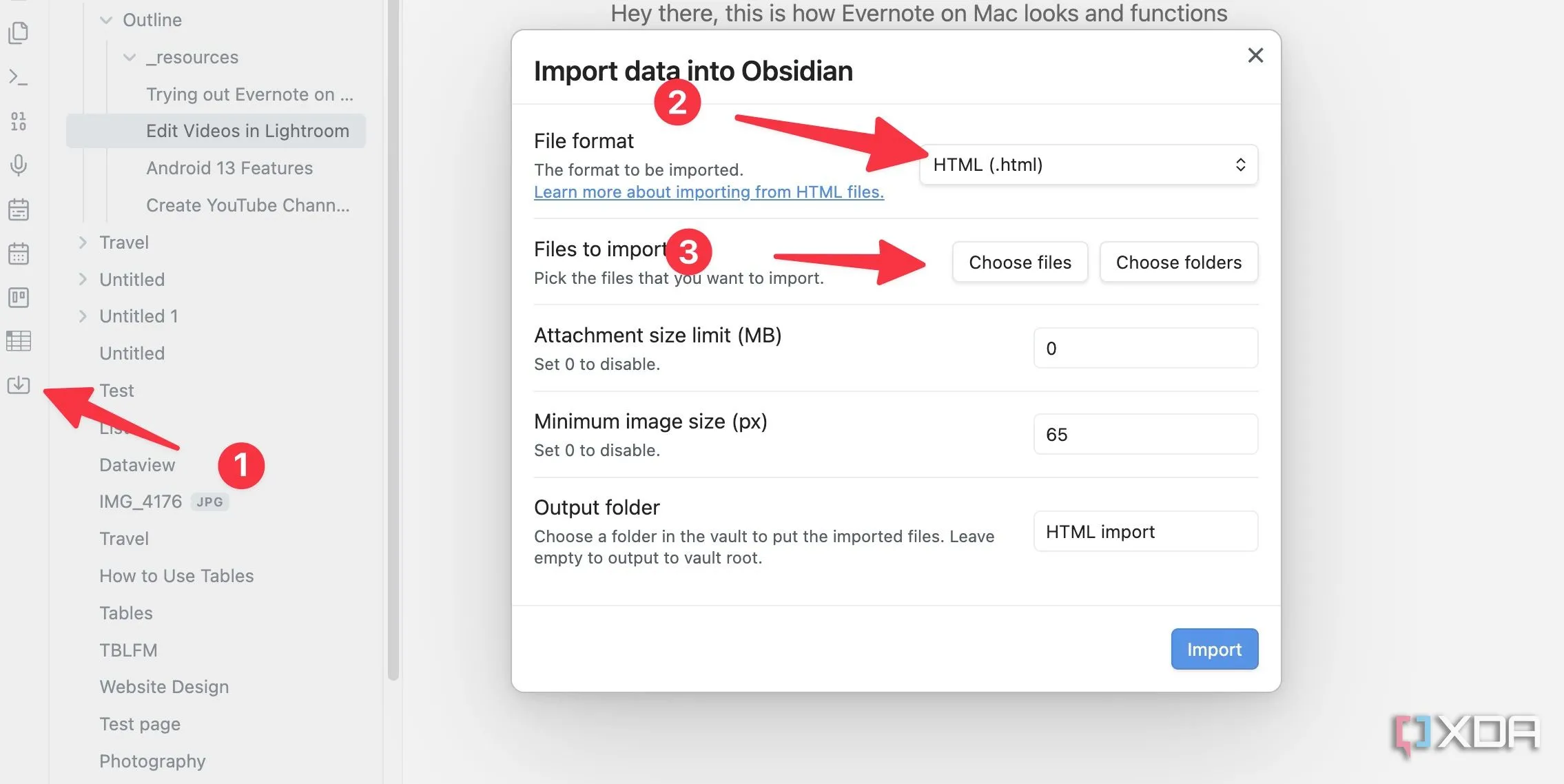Collapse the Outline folder chevron
The height and width of the screenshot is (784, 1564).
(106, 20)
